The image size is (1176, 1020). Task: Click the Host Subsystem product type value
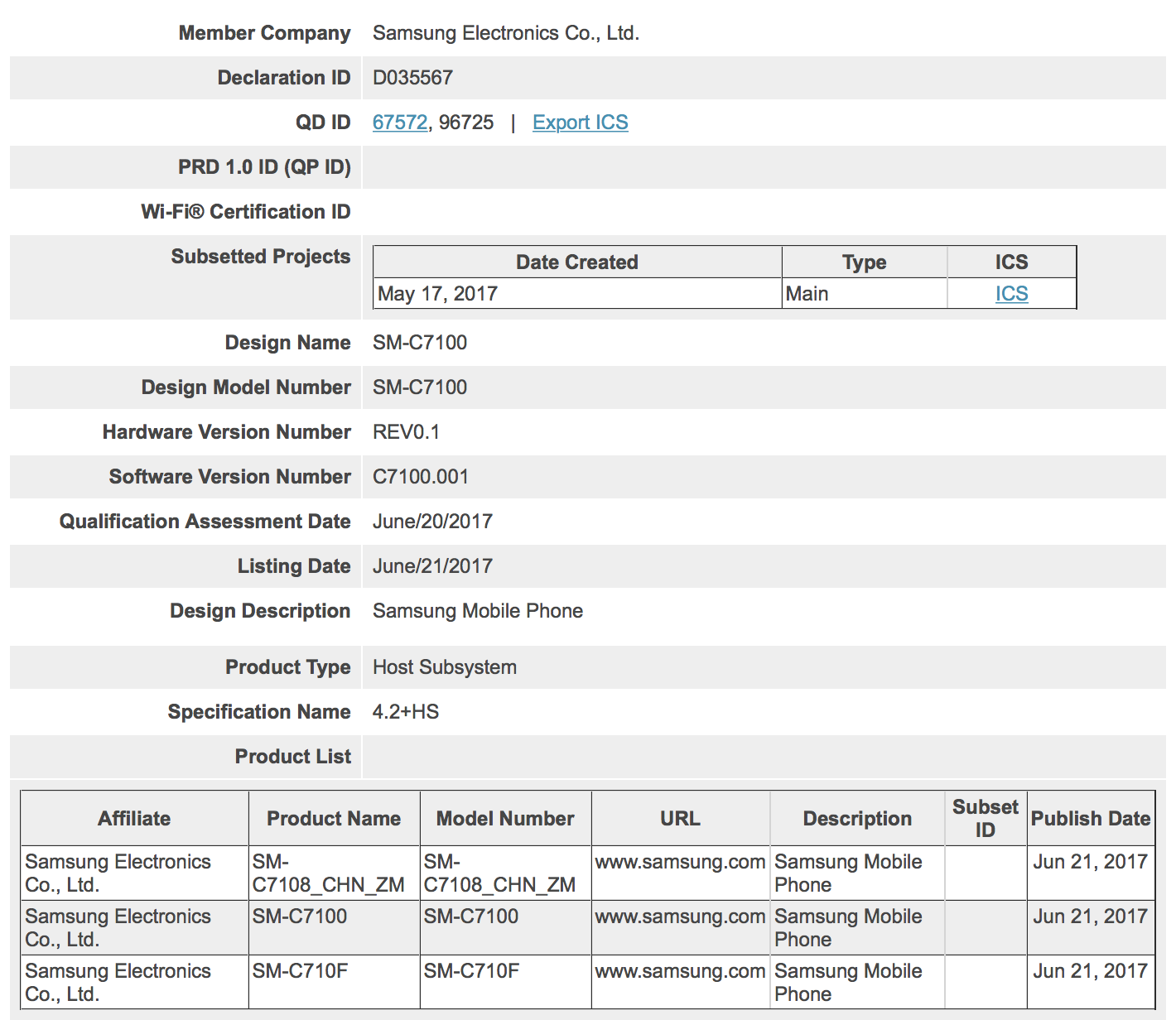444,667
